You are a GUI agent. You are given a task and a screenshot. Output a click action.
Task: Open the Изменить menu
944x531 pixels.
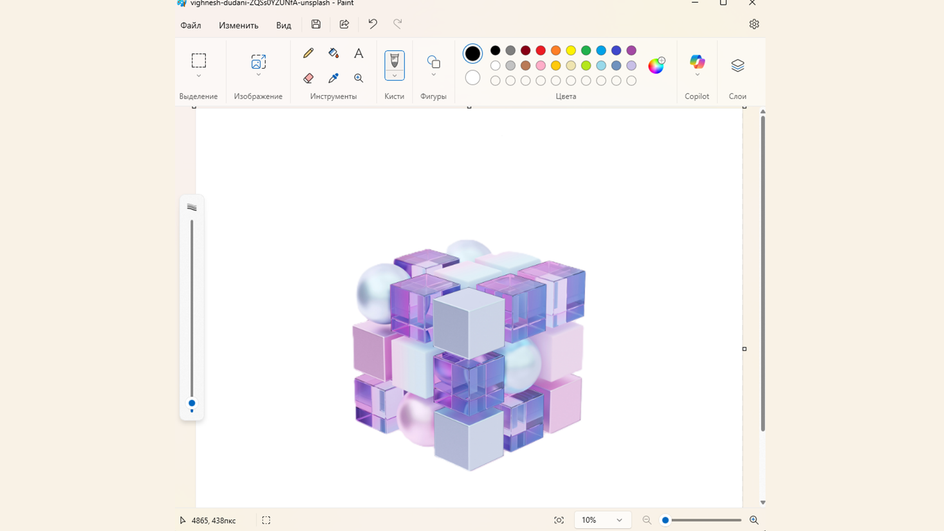(x=238, y=25)
